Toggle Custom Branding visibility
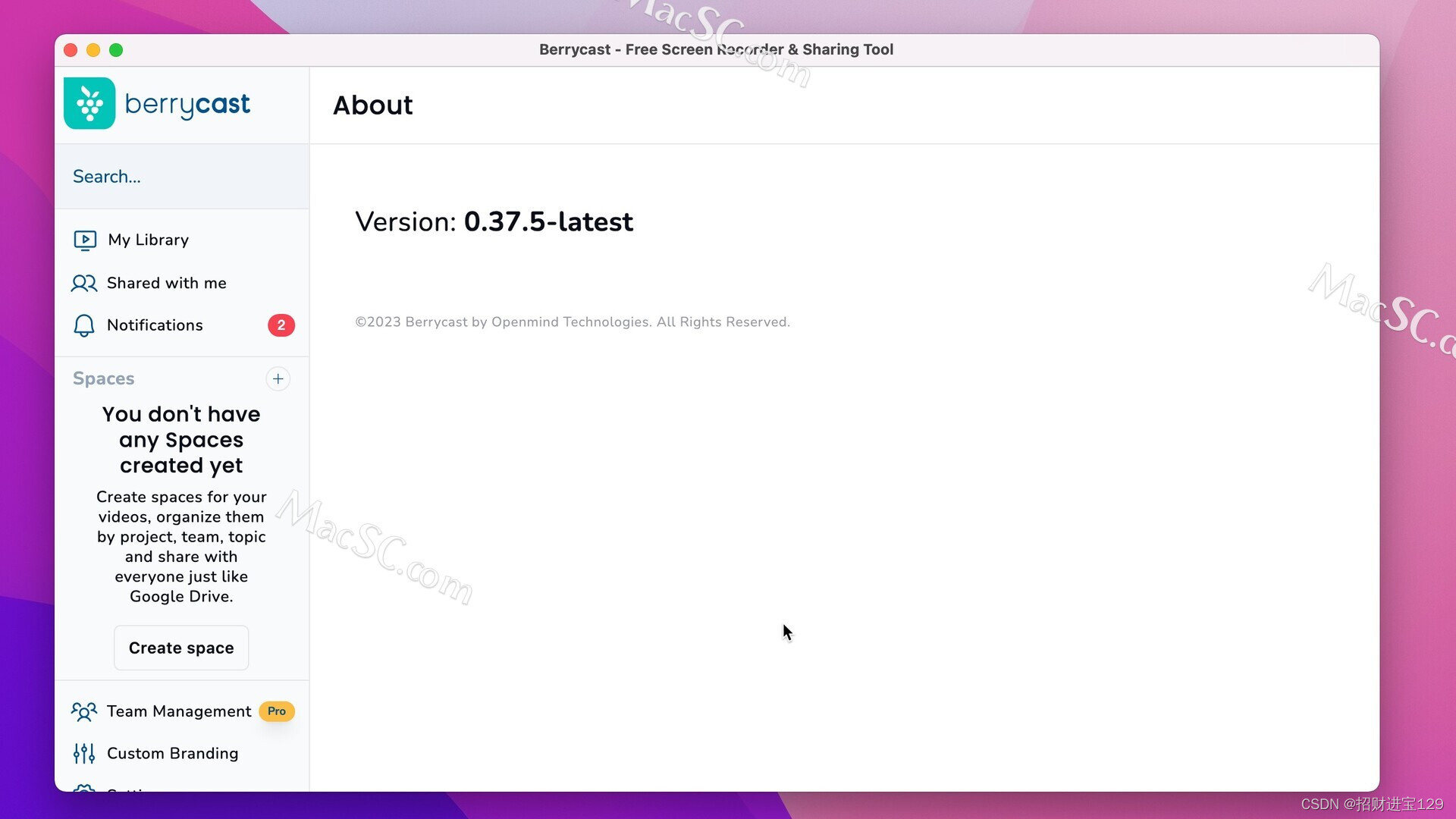Viewport: 1456px width, 819px height. point(172,753)
